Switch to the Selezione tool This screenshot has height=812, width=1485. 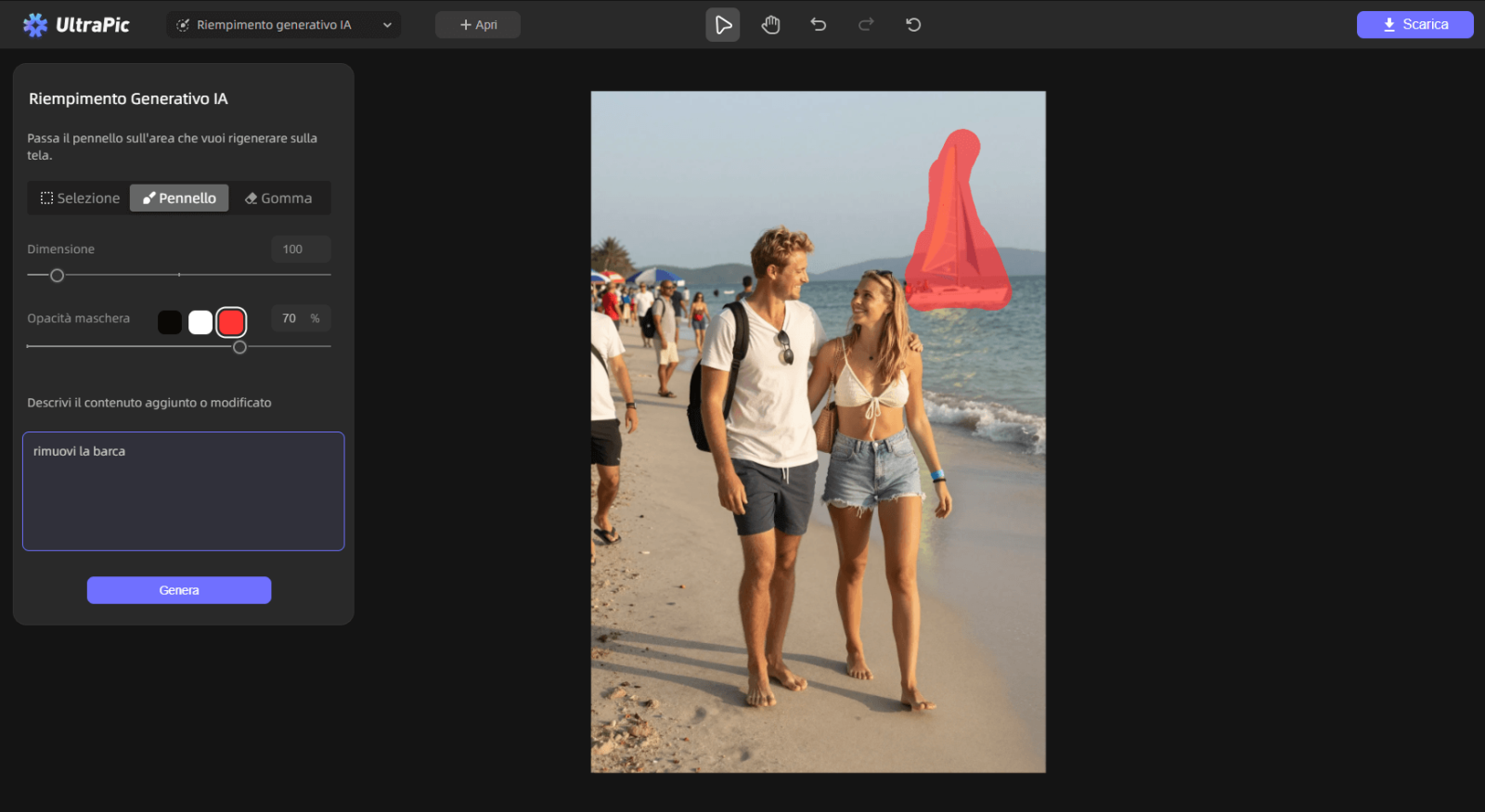80,198
